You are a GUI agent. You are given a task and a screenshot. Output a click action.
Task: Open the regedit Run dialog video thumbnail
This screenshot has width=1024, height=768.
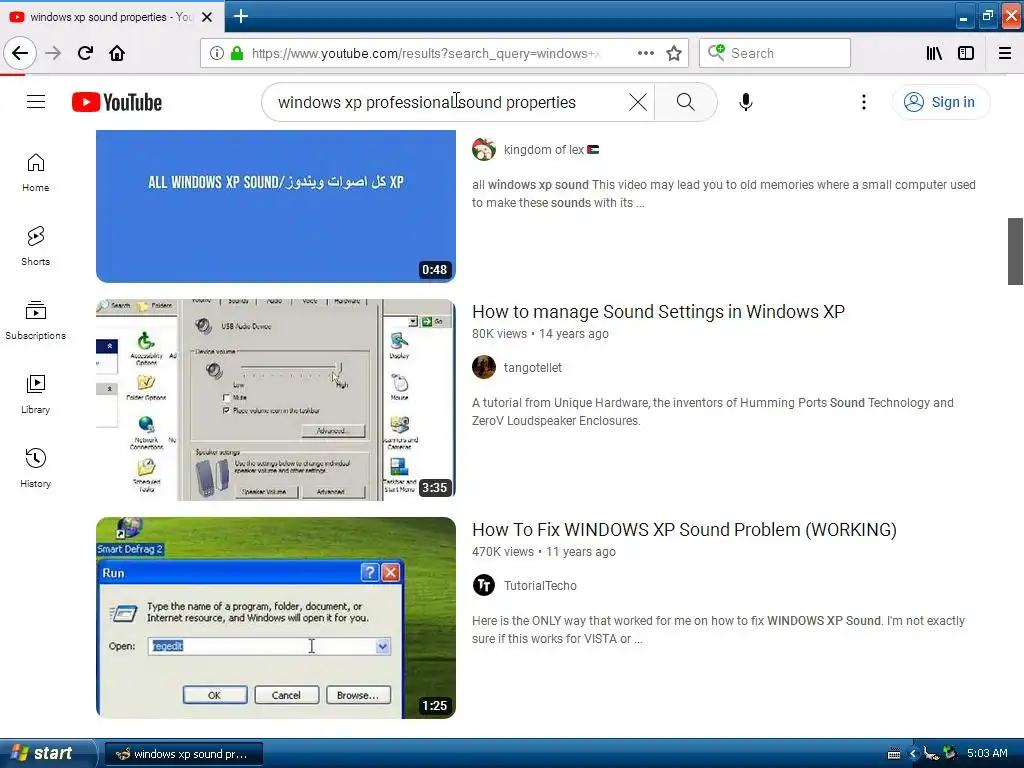pos(276,618)
